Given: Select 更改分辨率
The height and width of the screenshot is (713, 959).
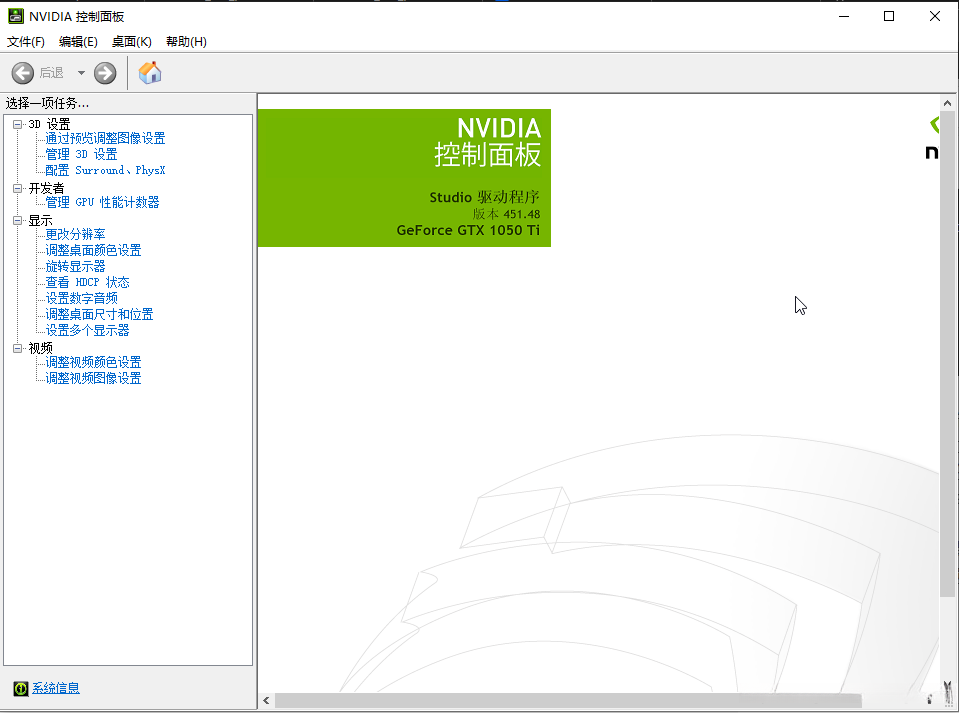Looking at the screenshot, I should pyautogui.click(x=75, y=235).
